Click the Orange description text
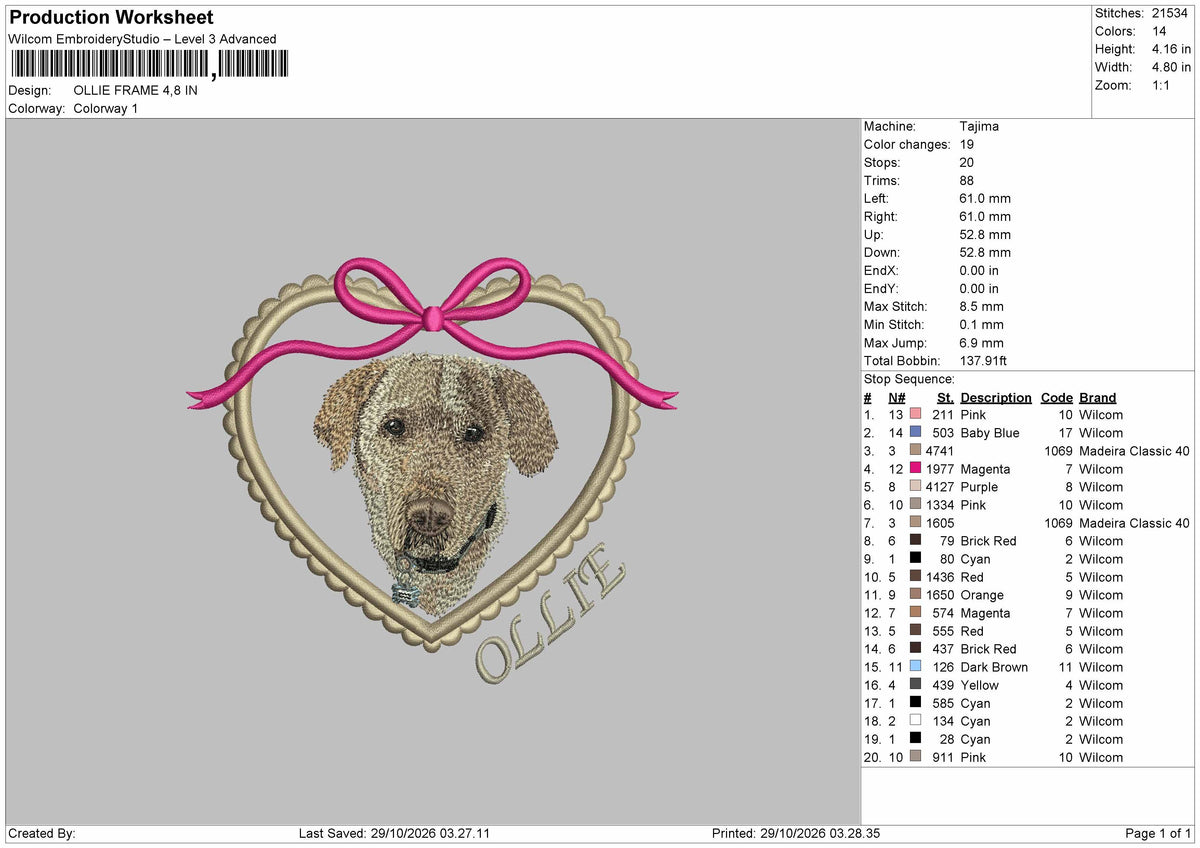 point(982,595)
